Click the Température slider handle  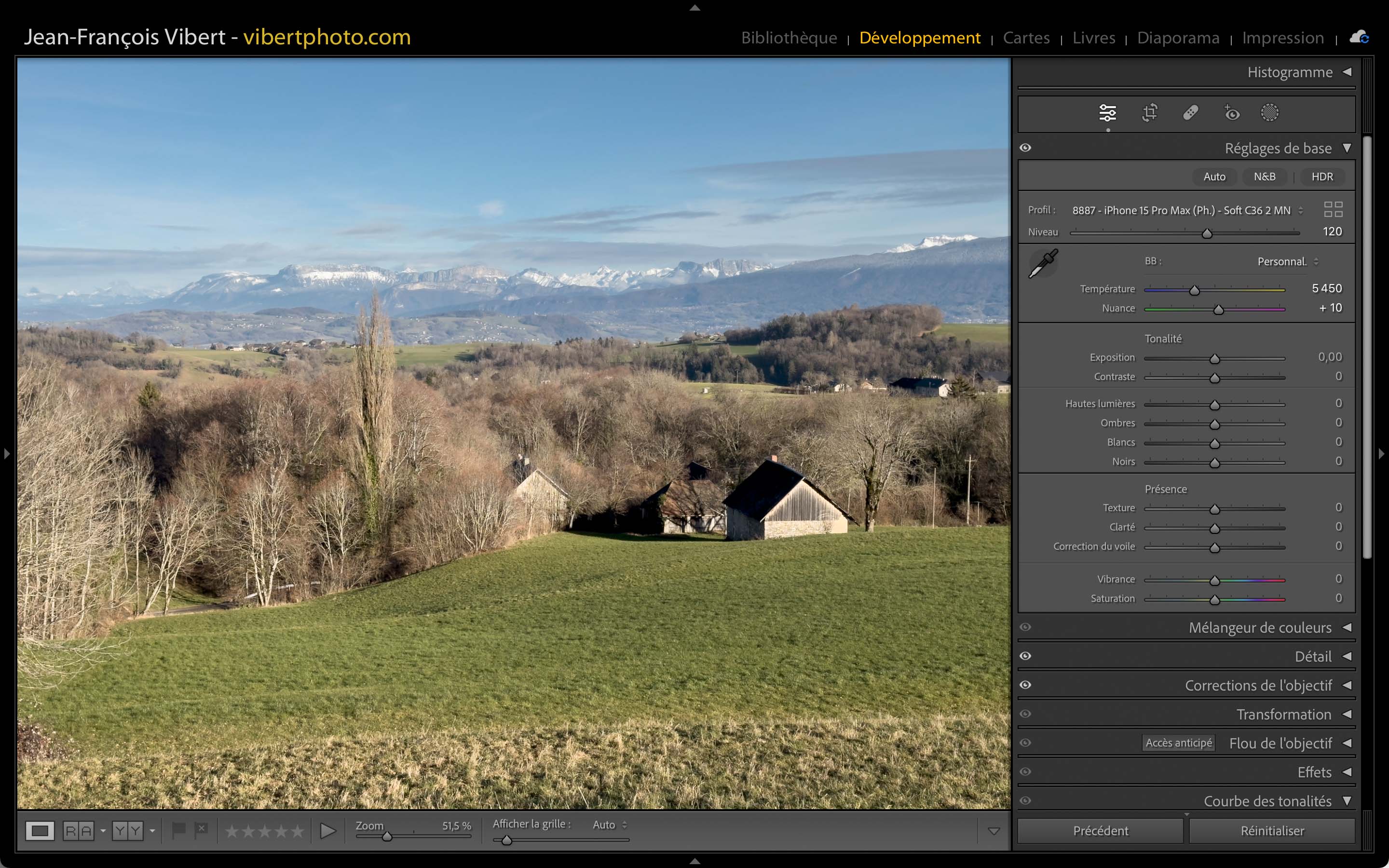point(1195,290)
